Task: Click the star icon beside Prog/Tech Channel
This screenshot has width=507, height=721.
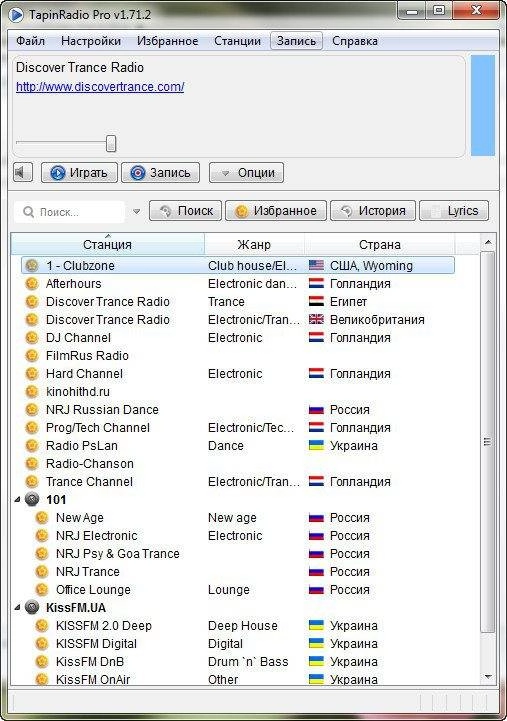Action: tap(32, 428)
